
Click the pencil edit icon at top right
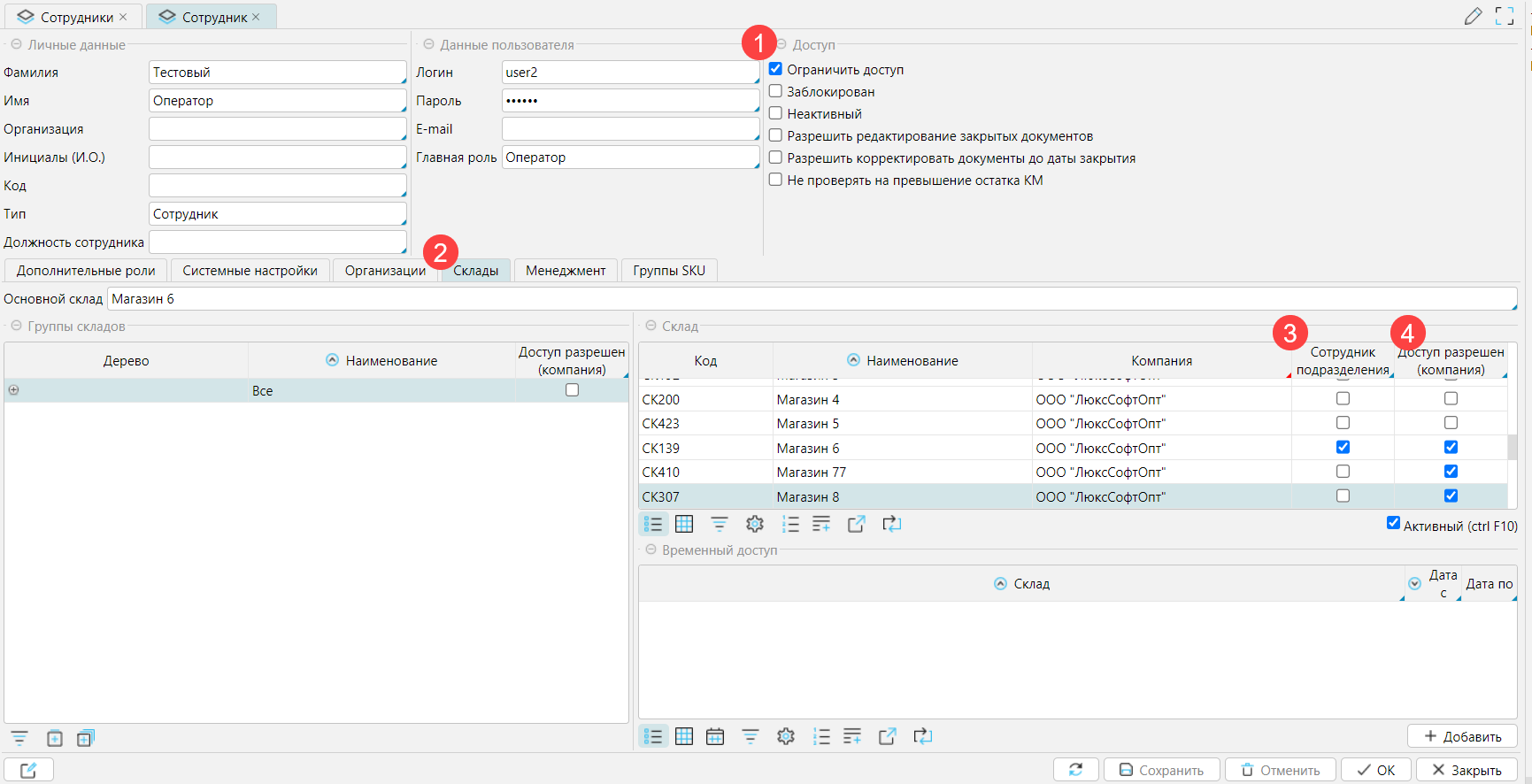[x=1473, y=16]
